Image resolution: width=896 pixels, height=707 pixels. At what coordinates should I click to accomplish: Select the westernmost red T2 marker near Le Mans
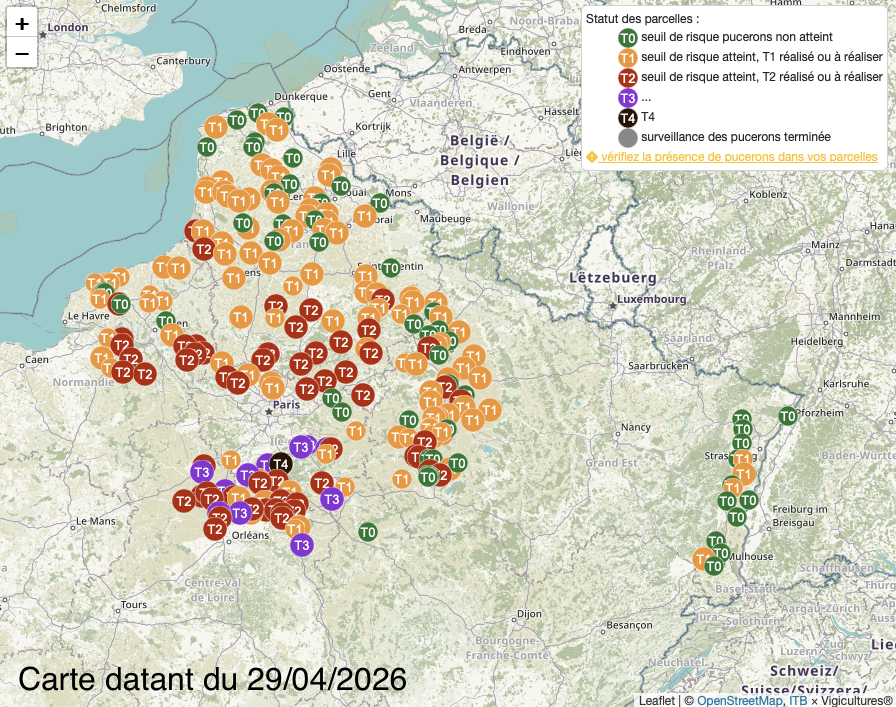184,501
